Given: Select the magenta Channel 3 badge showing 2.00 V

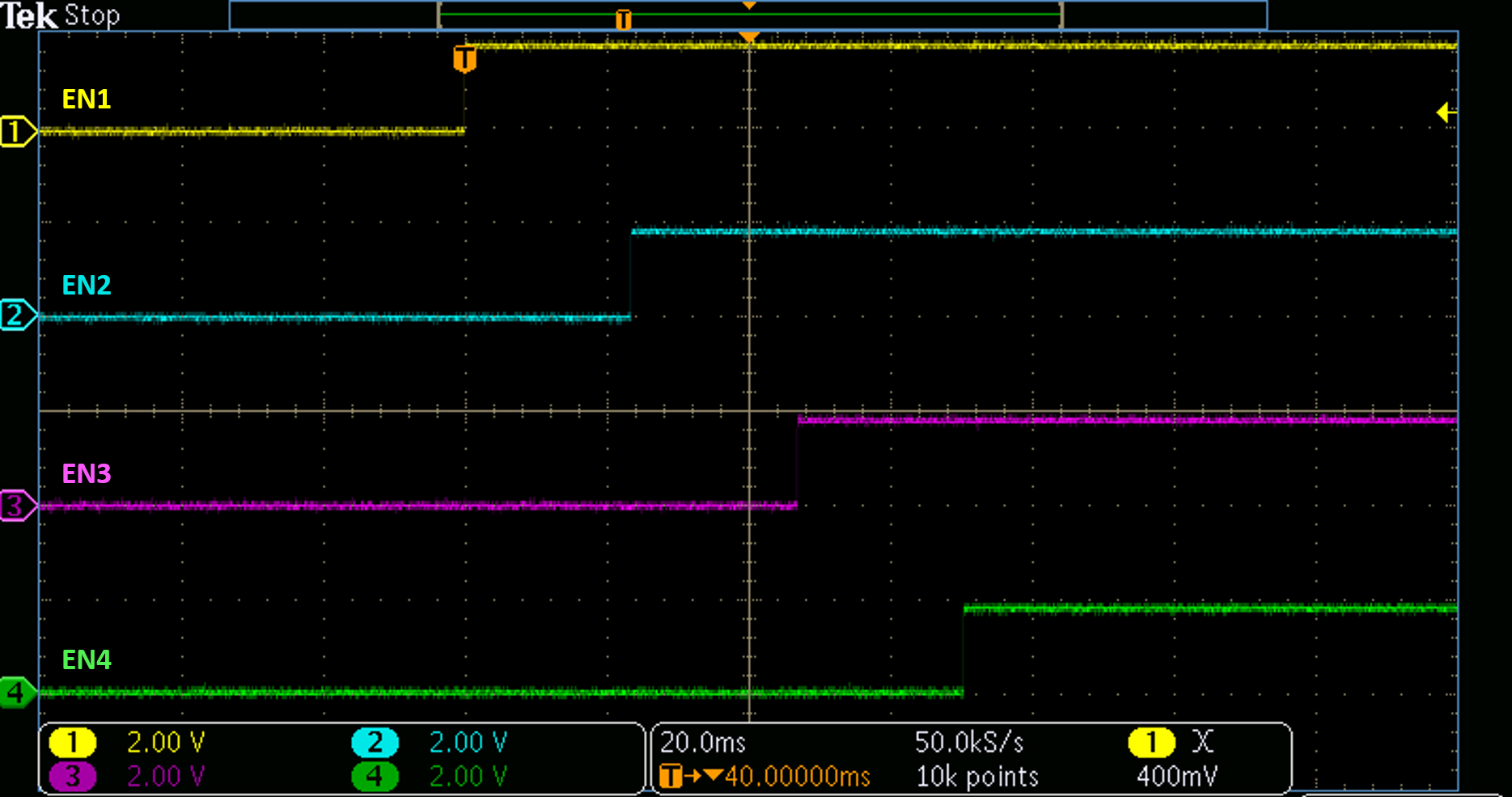Looking at the screenshot, I should (x=74, y=776).
